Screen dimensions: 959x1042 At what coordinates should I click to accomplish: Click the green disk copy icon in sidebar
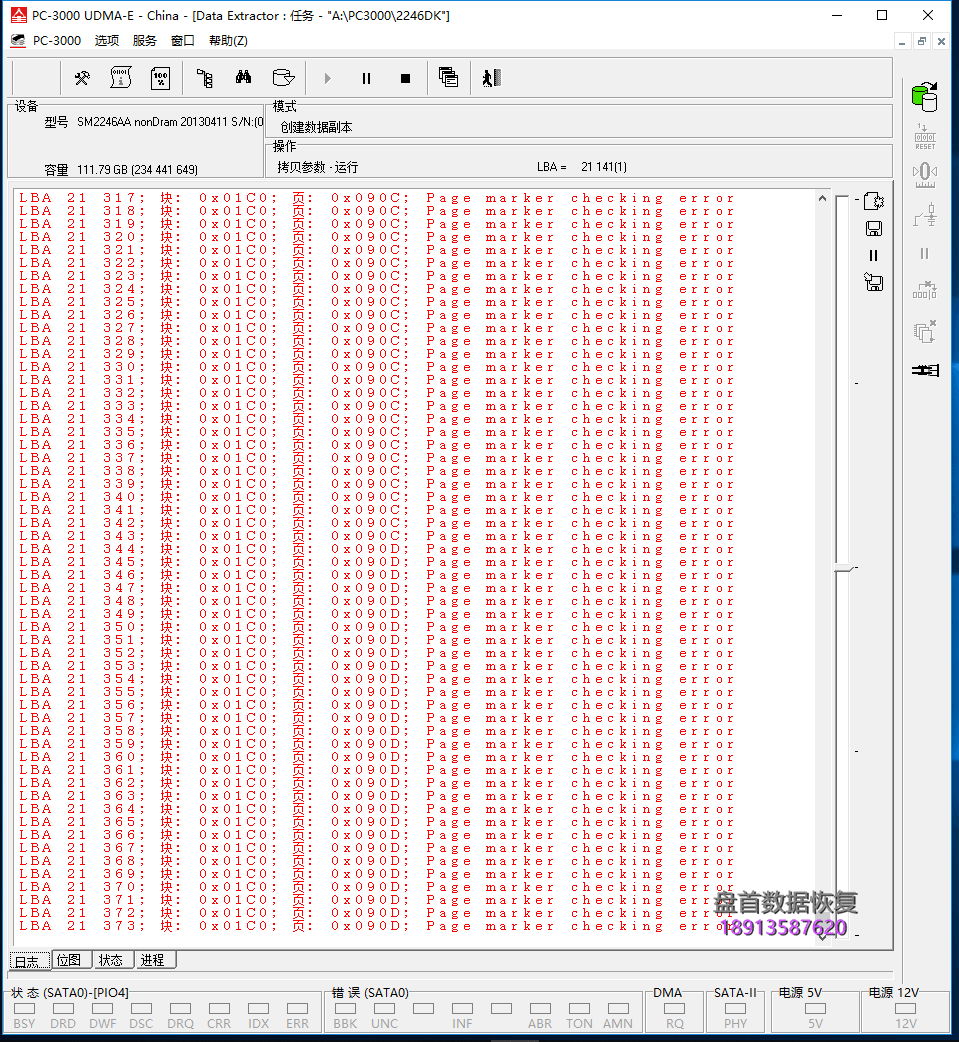924,97
